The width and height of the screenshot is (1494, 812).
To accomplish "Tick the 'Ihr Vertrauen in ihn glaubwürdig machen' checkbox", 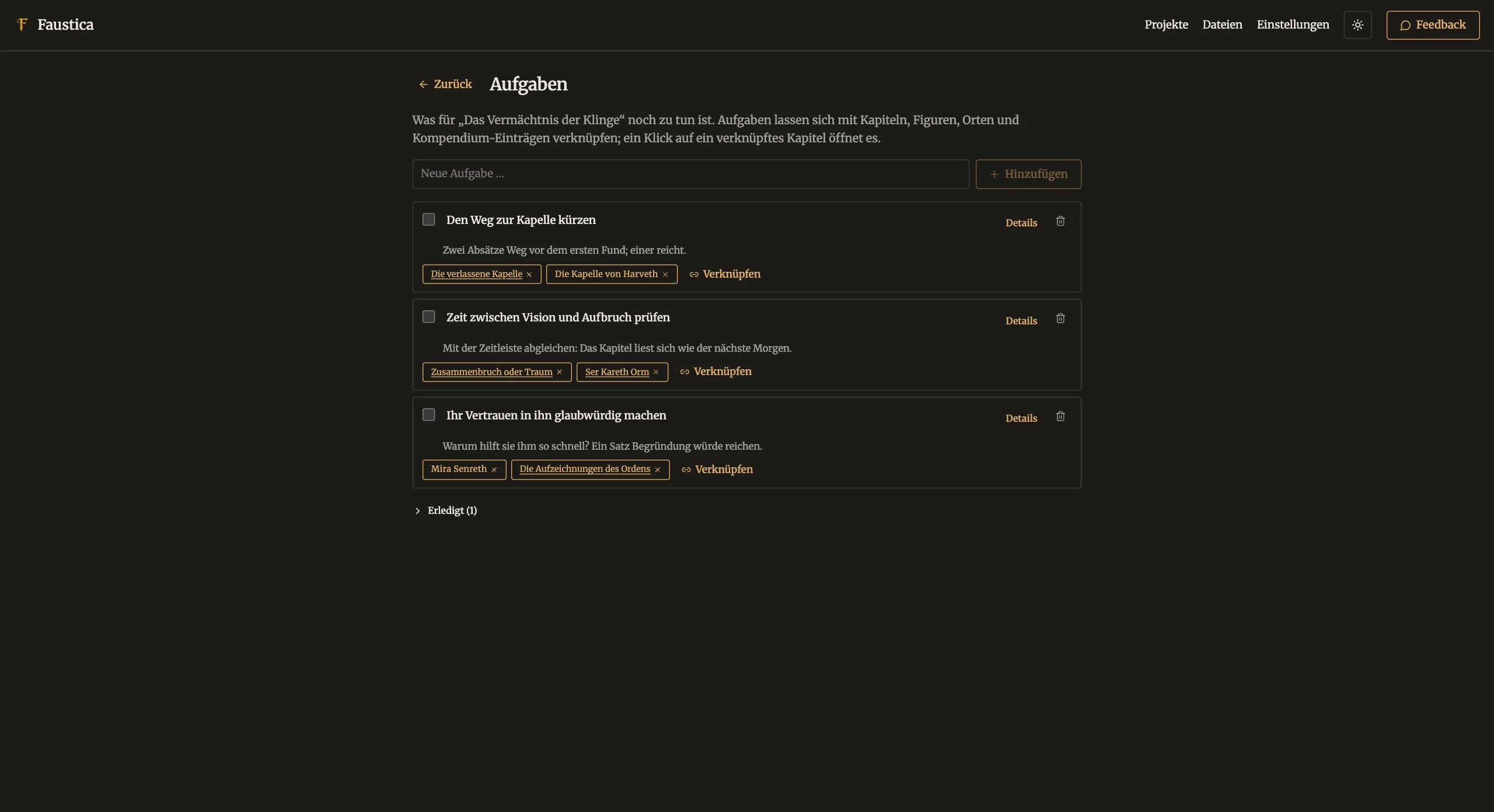I will [x=429, y=415].
